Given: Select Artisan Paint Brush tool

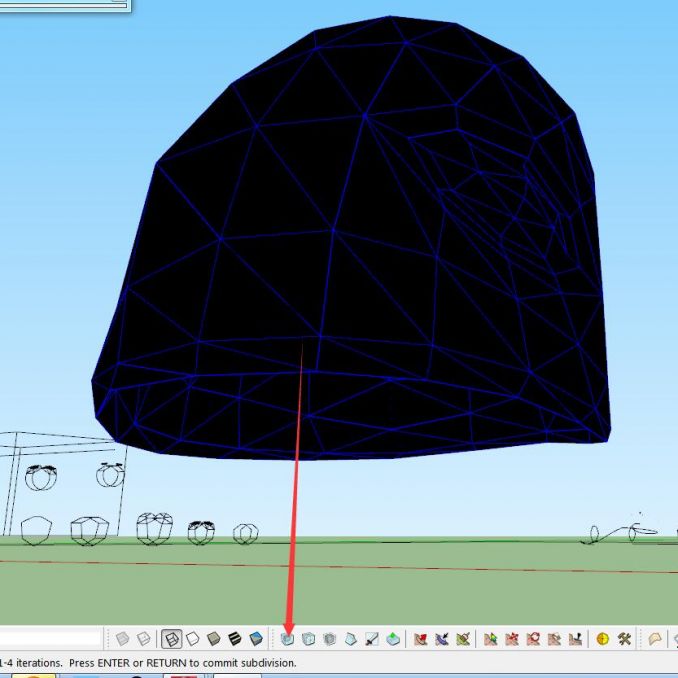Looking at the screenshot, I should point(463,639).
